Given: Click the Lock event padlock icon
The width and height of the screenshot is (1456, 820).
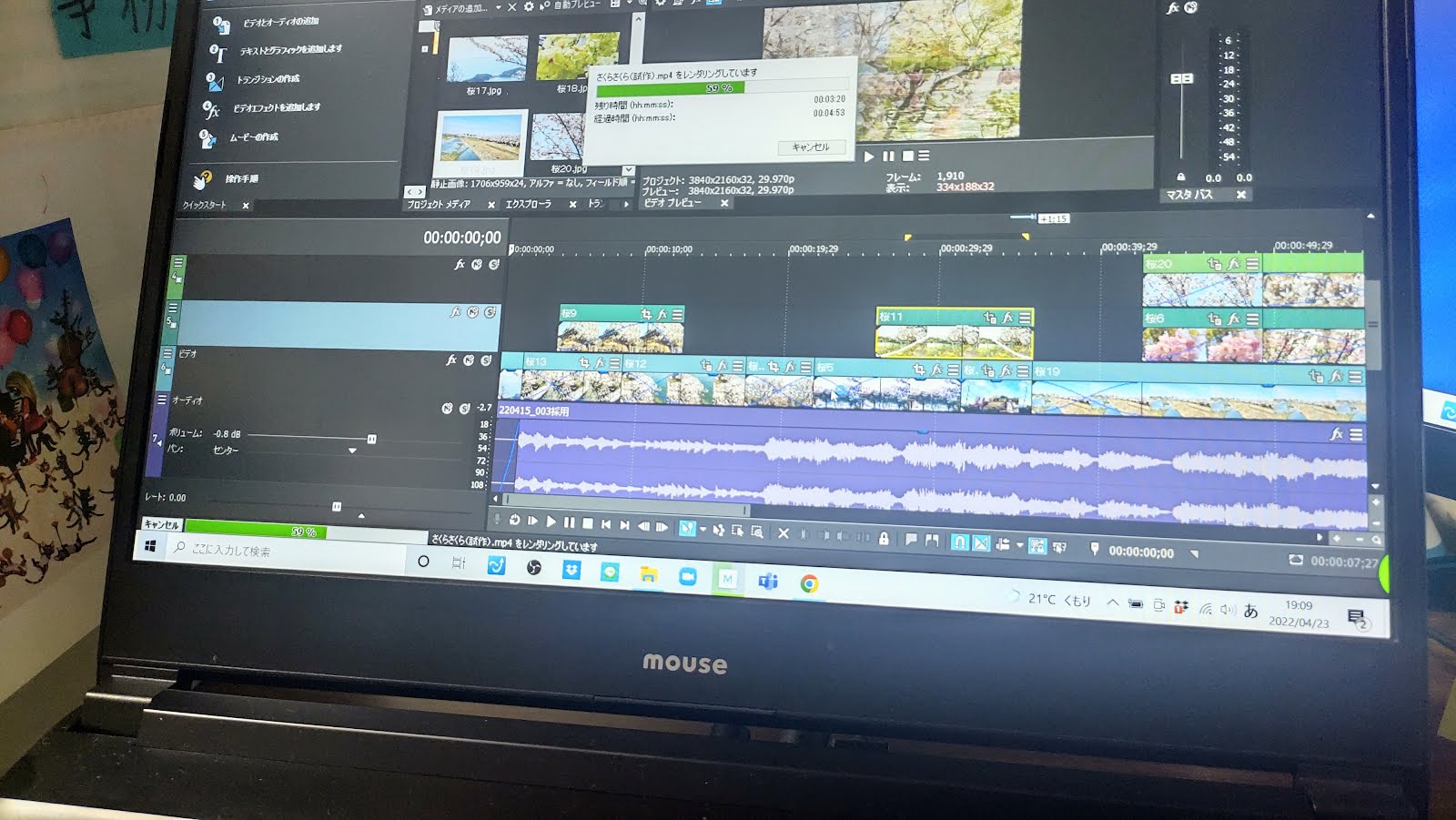Looking at the screenshot, I should 884,538.
